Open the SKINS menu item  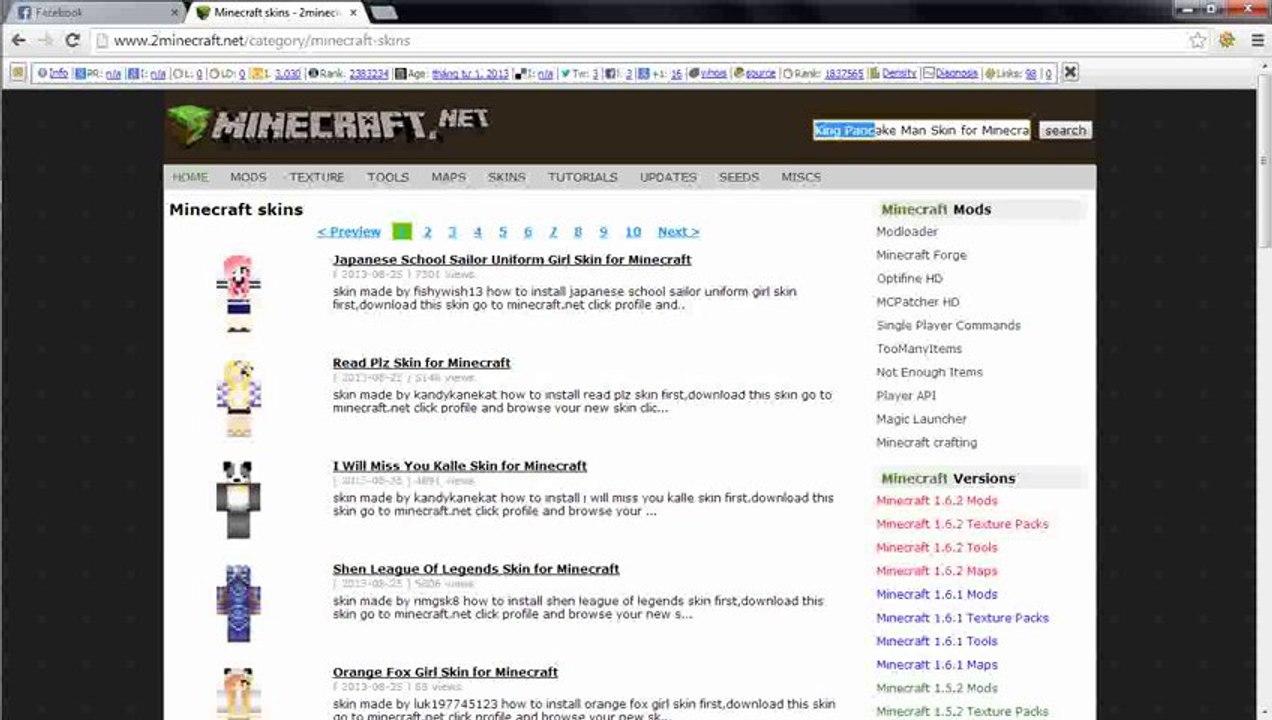507,177
